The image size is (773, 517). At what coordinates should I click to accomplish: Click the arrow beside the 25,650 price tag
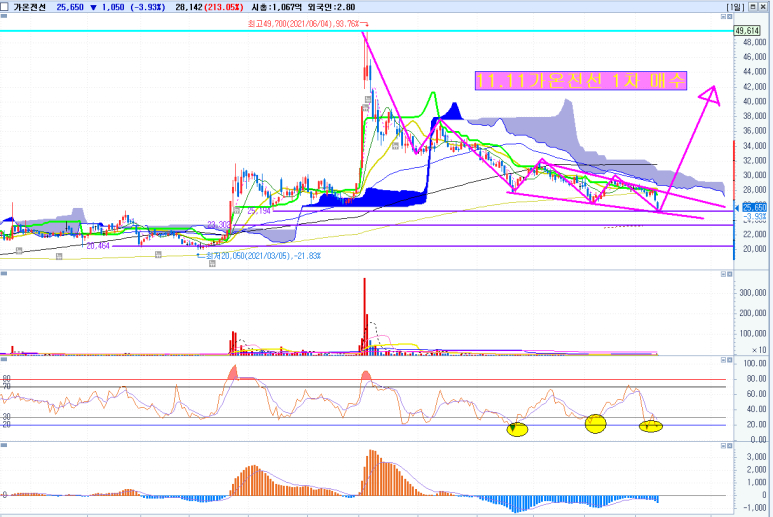coord(737,208)
